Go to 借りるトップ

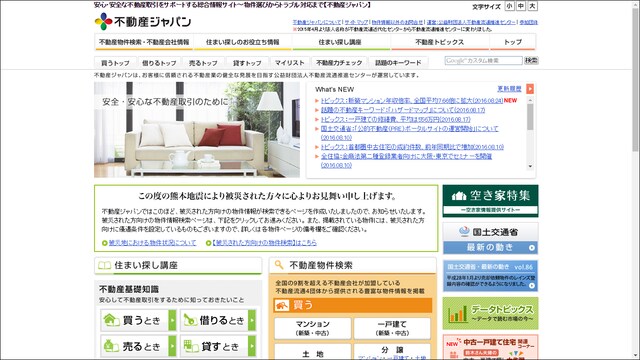pos(159,63)
